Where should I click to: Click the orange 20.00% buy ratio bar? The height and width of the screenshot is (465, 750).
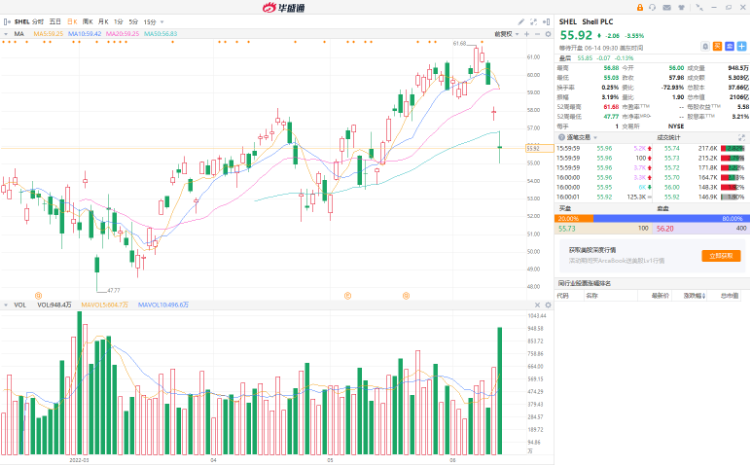click(x=574, y=219)
